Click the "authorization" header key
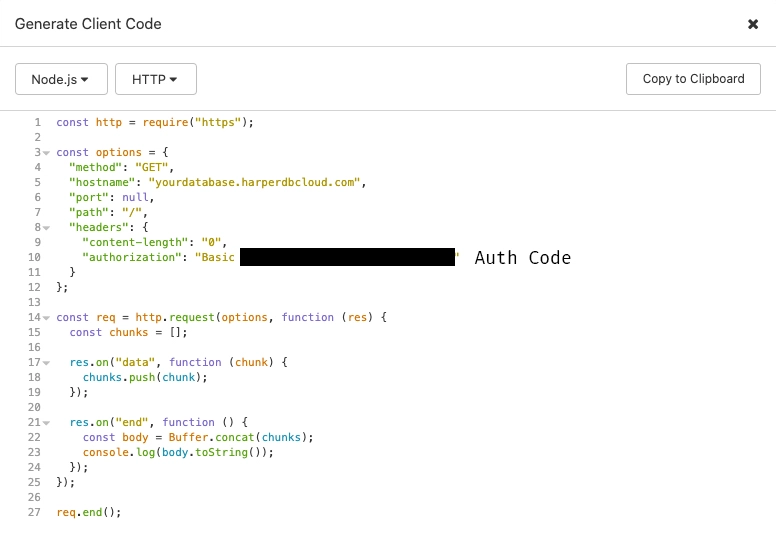Screen dimensions: 776x538 point(132,257)
